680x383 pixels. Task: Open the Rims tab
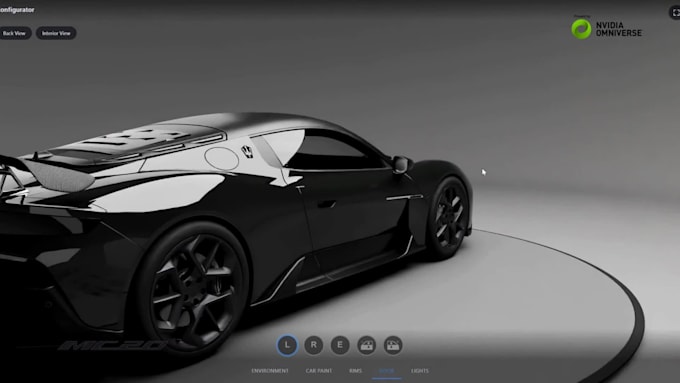(355, 371)
